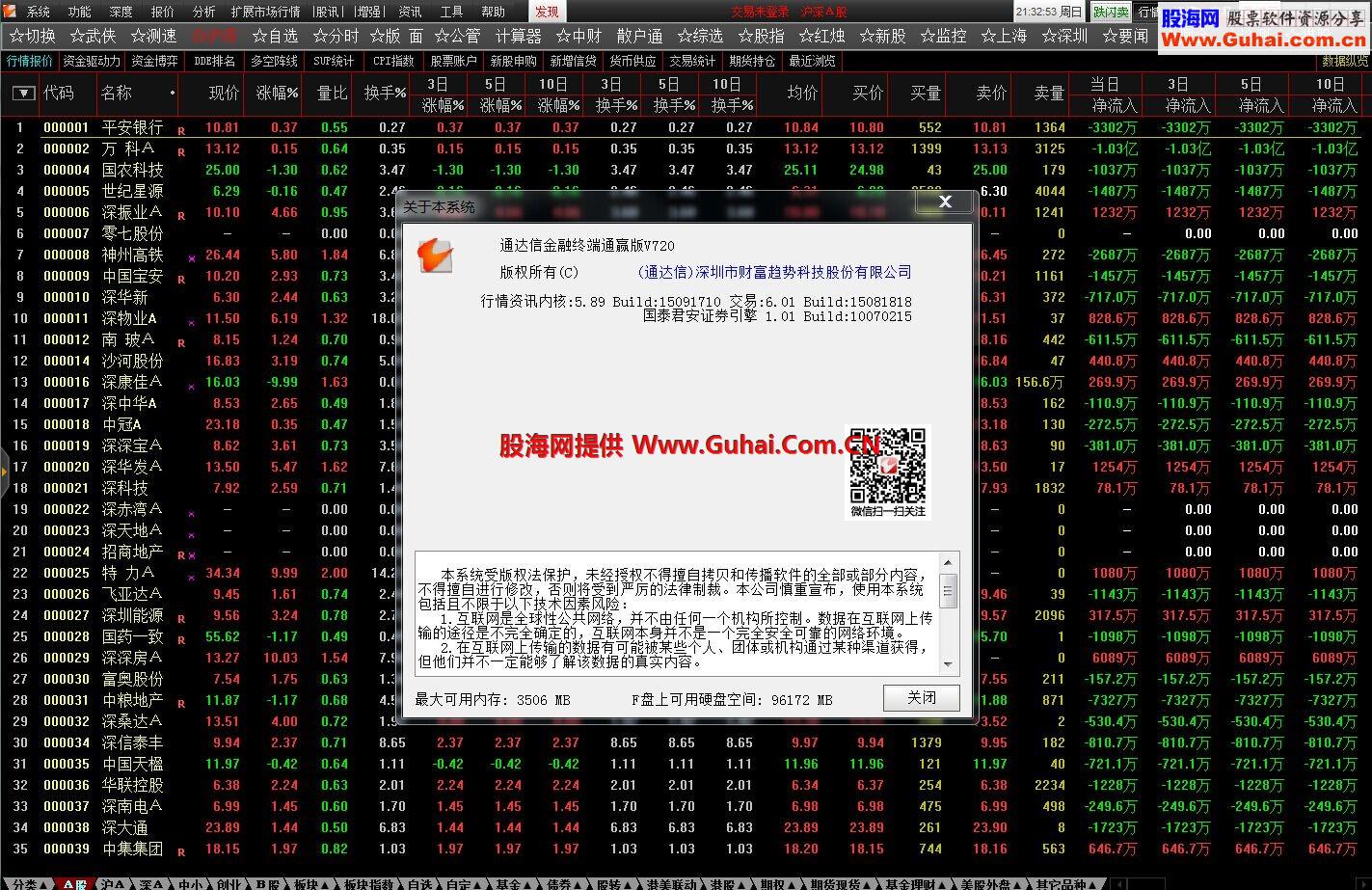Open the 帮助 menu
The width and height of the screenshot is (1372, 890).
493,12
